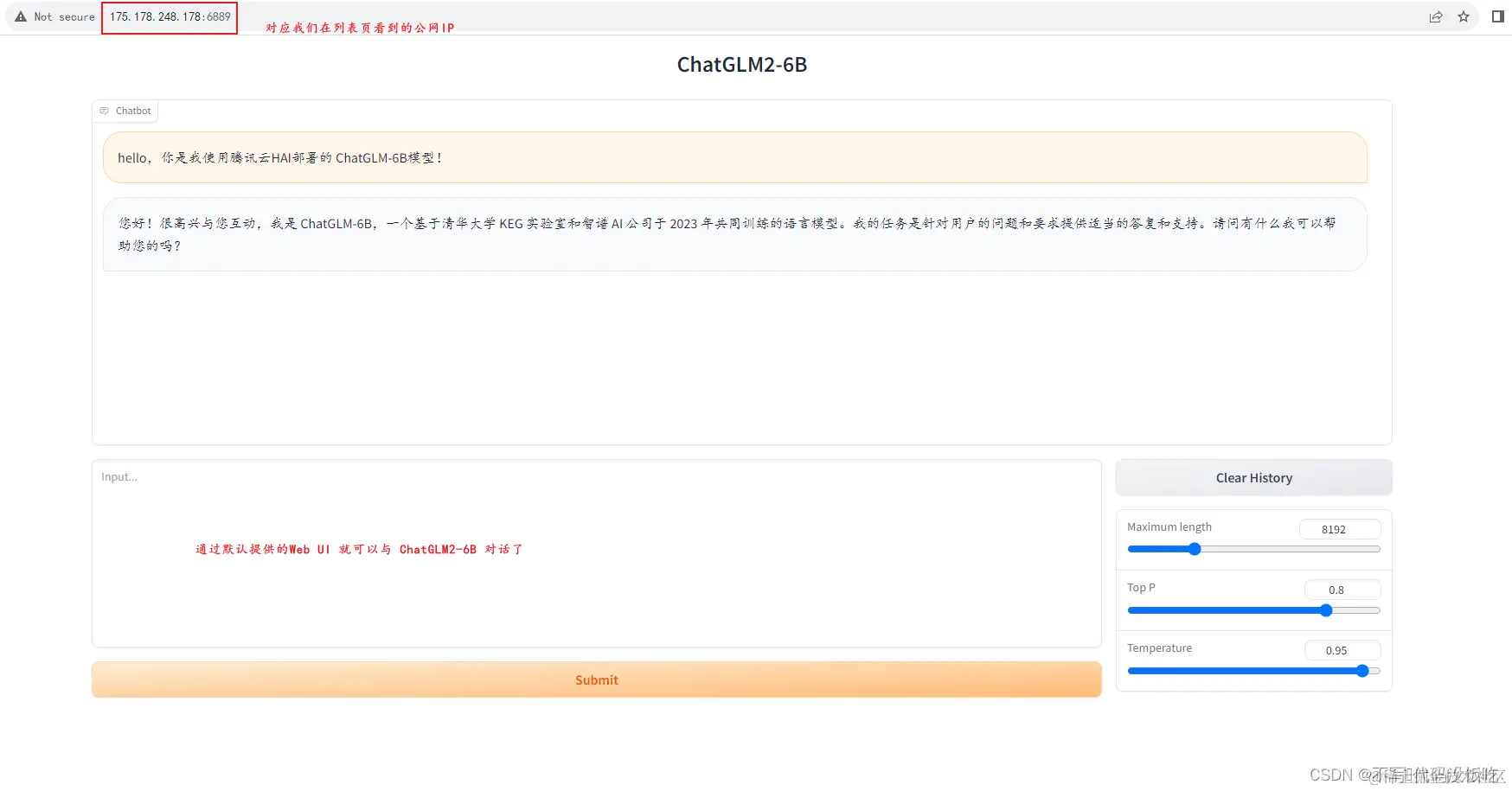Click the Top P label
Screen dimensions: 1512x791
[x=1141, y=588]
